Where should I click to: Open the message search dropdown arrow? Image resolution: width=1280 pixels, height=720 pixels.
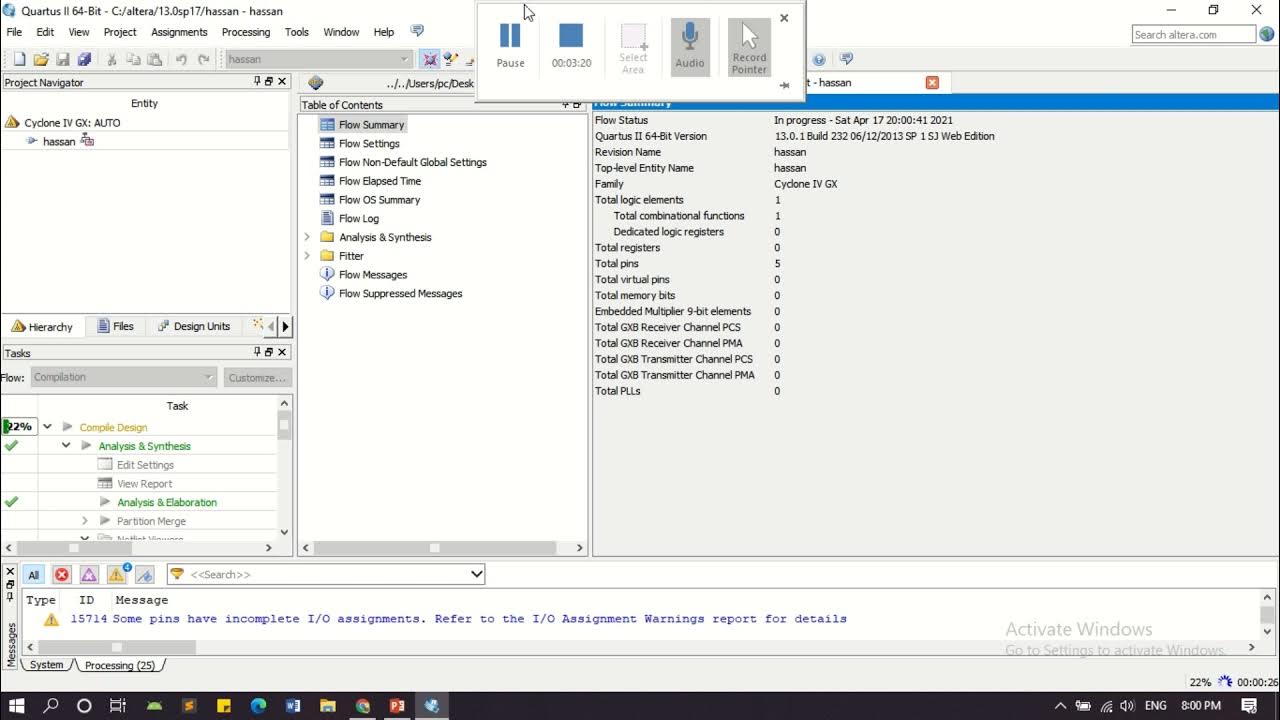coord(477,574)
